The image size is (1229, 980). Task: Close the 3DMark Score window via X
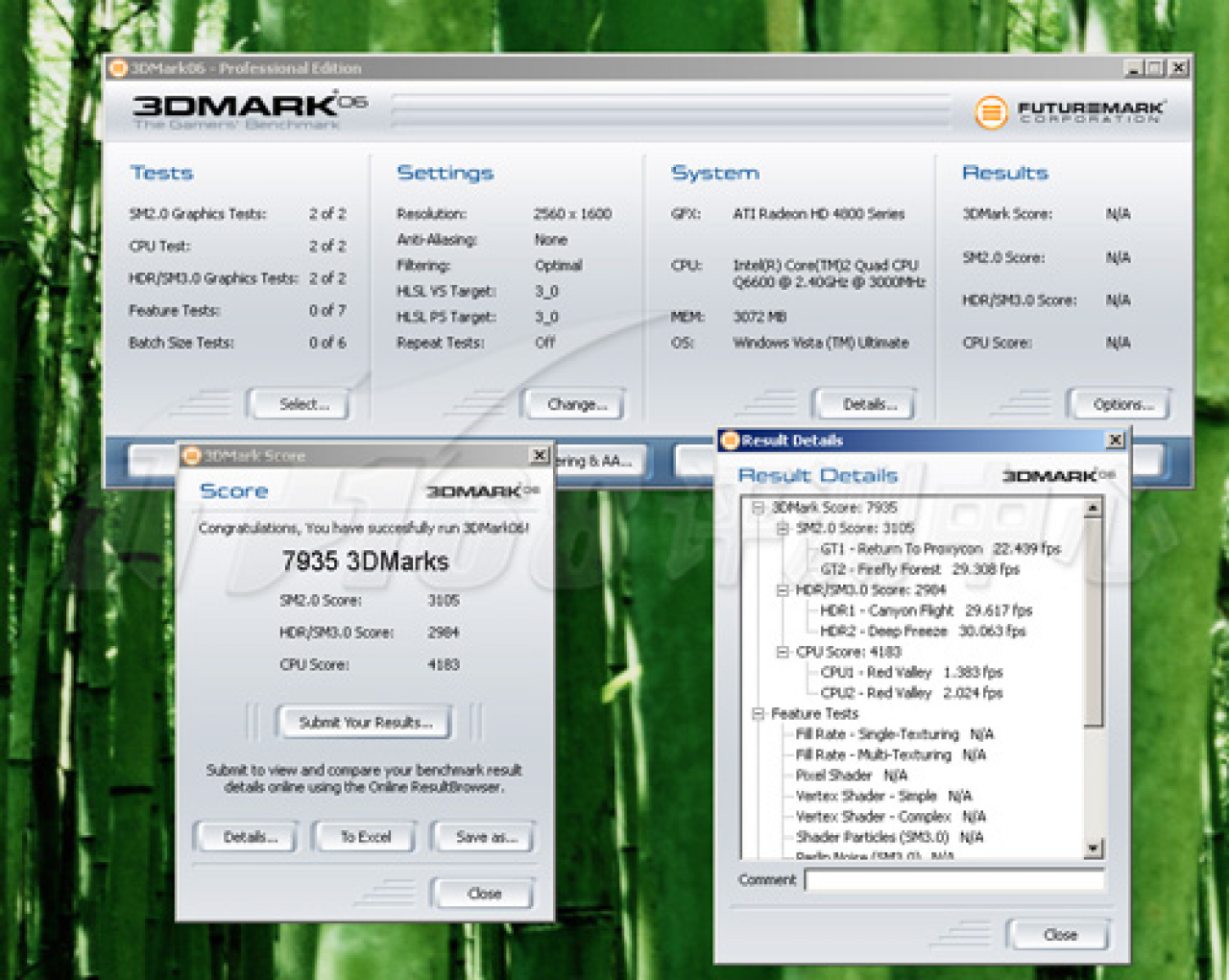click(540, 455)
